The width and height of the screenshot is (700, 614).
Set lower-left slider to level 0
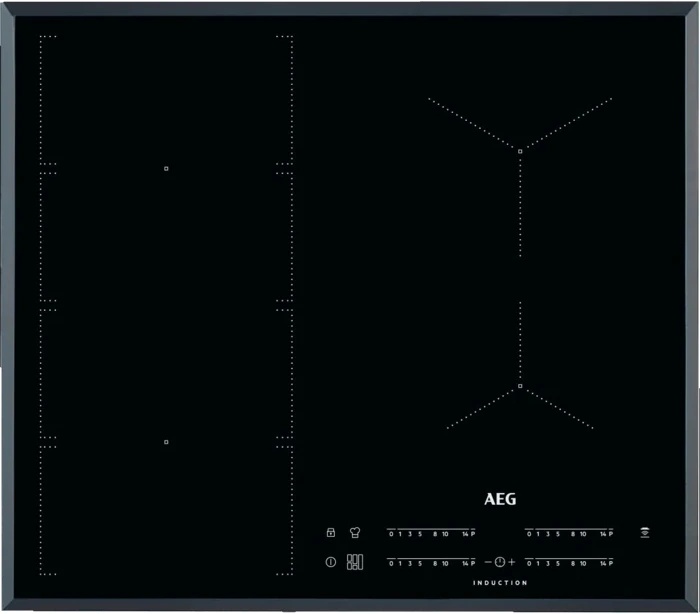(391, 564)
